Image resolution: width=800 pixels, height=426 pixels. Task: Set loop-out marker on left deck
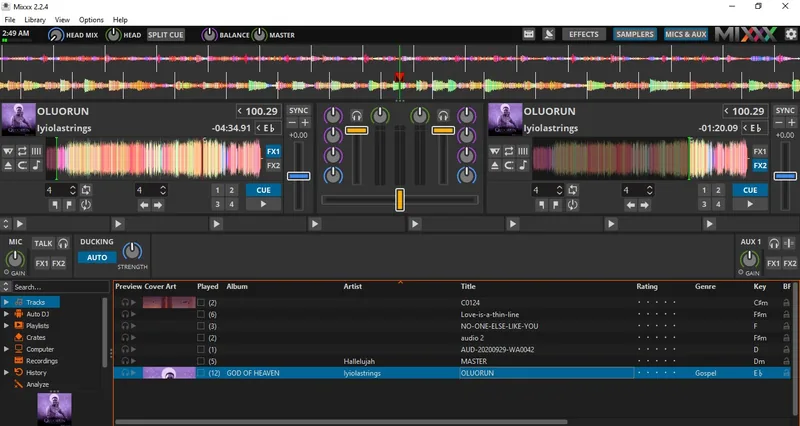click(69, 205)
